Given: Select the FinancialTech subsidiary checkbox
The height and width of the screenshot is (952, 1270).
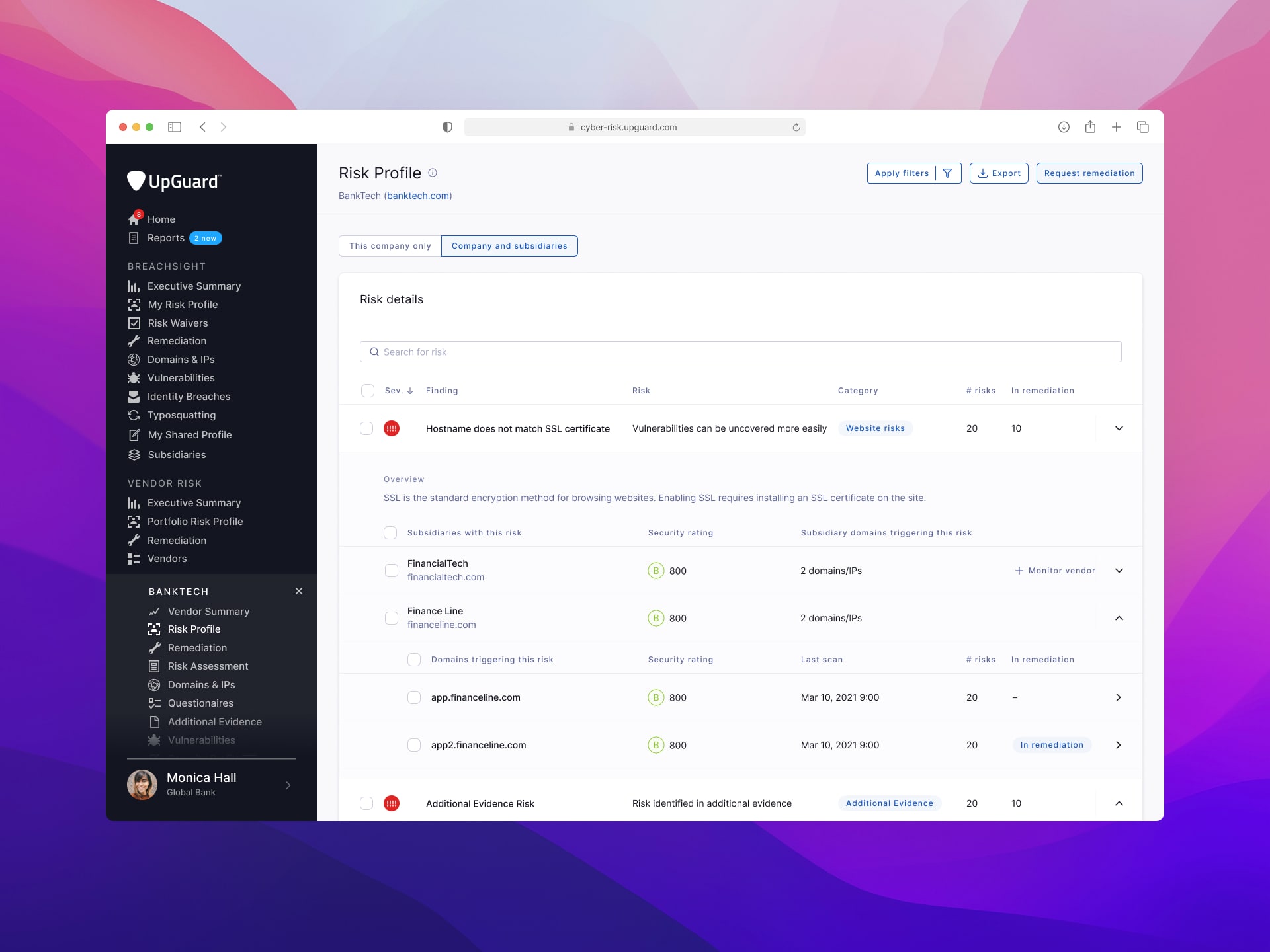Looking at the screenshot, I should 392,571.
